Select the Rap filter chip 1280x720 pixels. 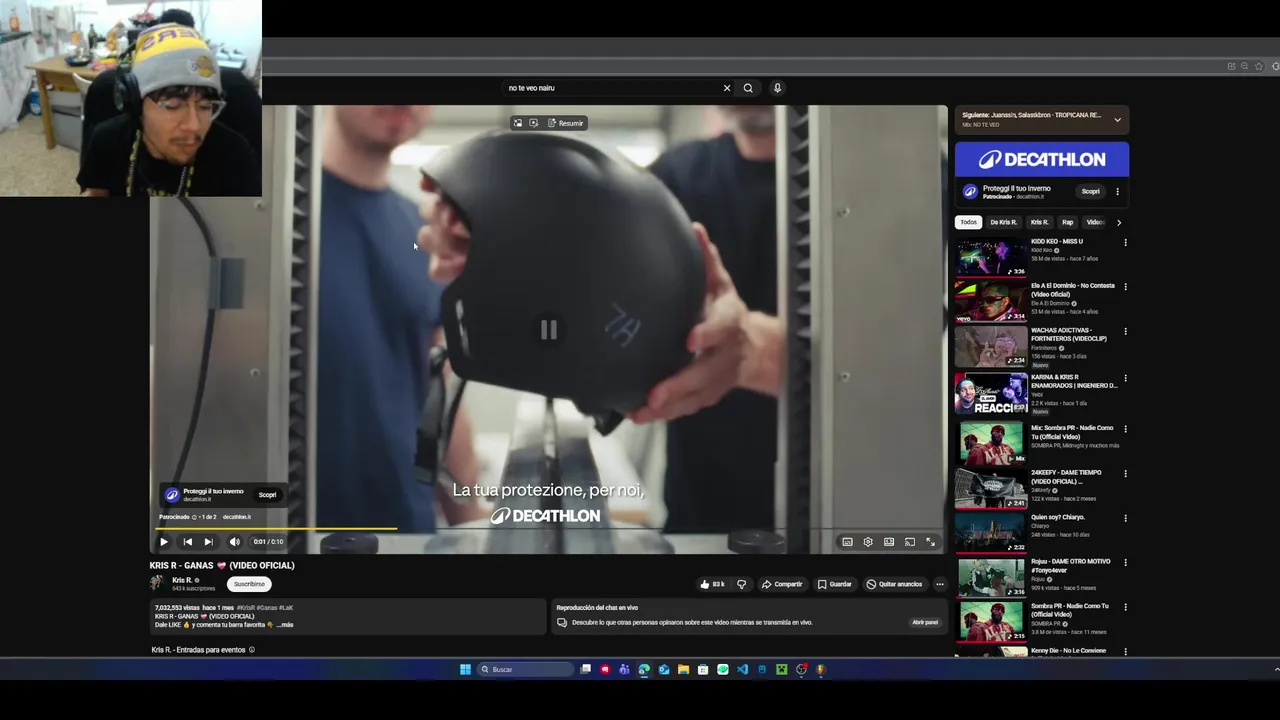(1067, 222)
